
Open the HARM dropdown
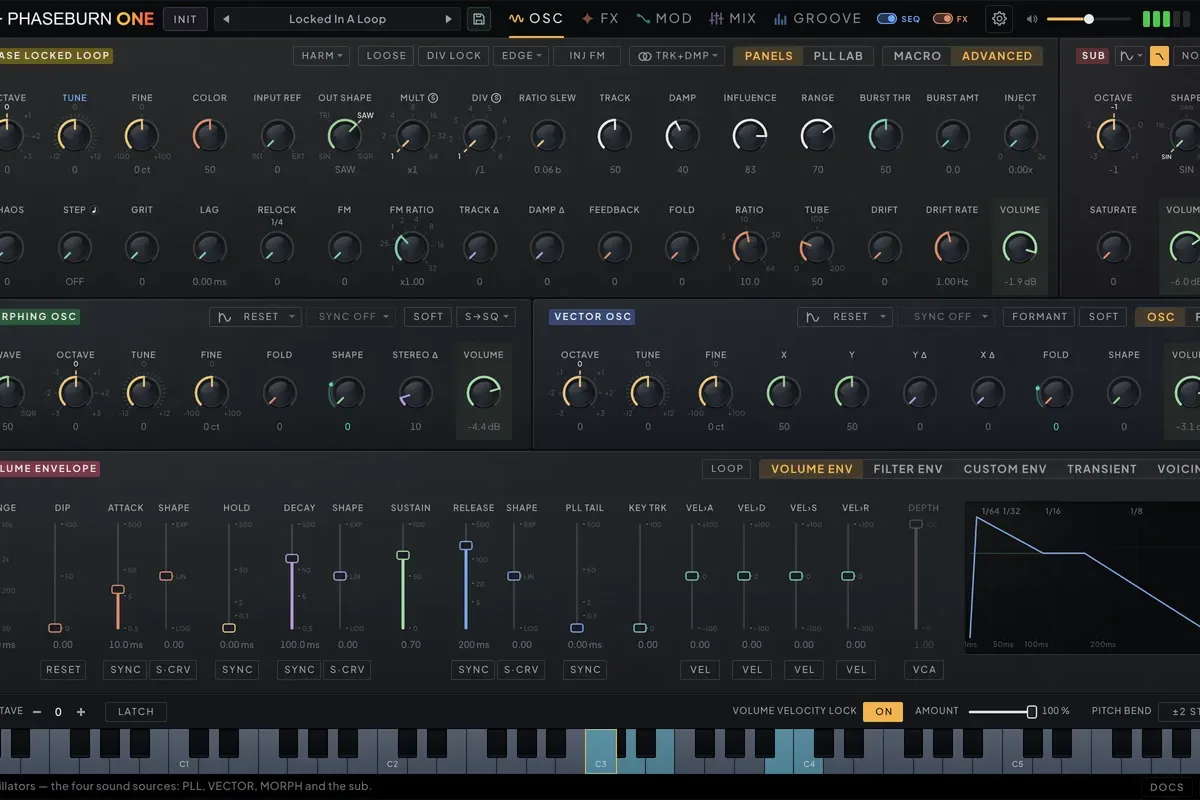pos(322,56)
